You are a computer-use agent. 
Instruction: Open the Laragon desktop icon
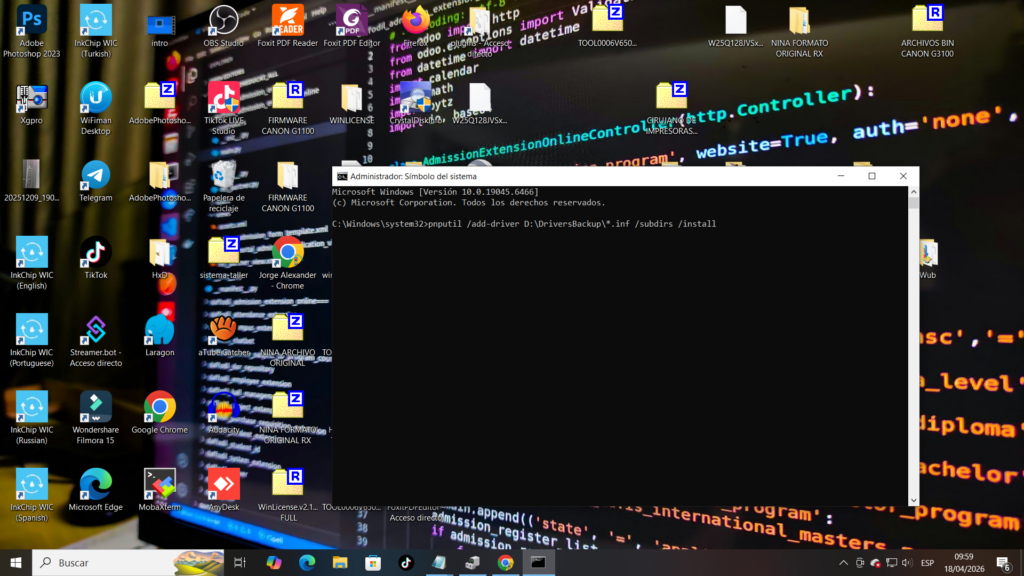click(159, 330)
